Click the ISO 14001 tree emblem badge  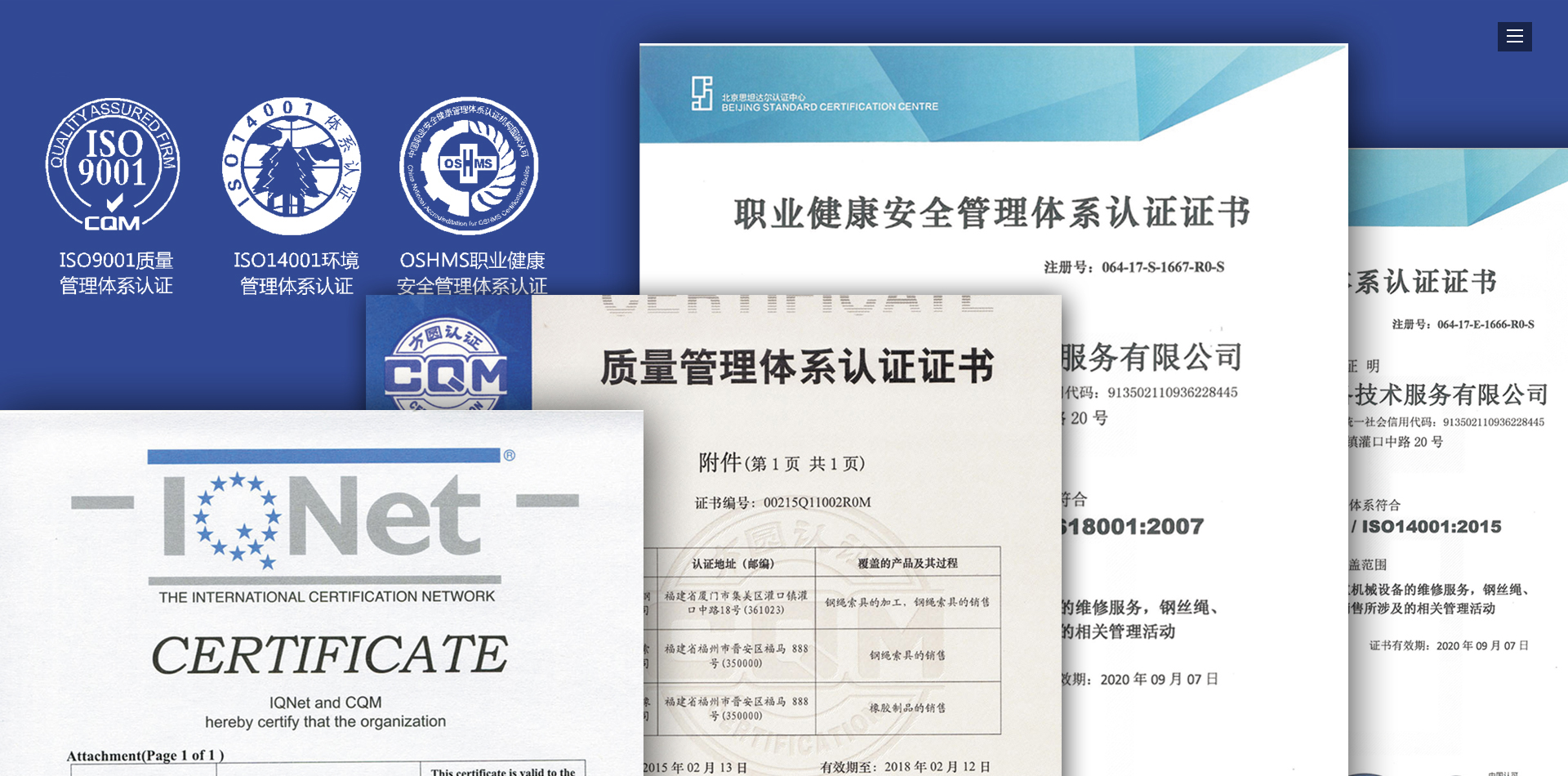click(x=292, y=166)
